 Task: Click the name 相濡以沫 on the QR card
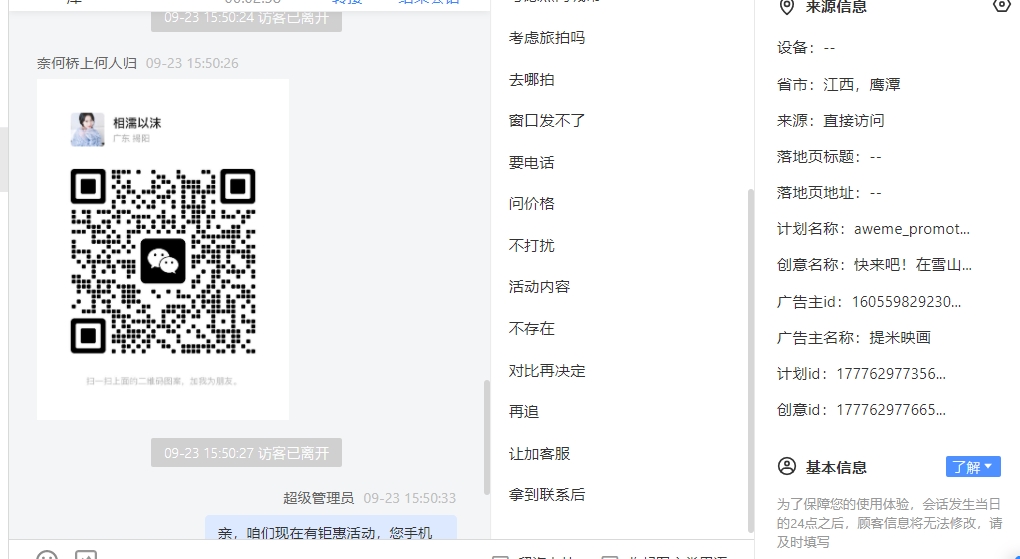point(137,122)
